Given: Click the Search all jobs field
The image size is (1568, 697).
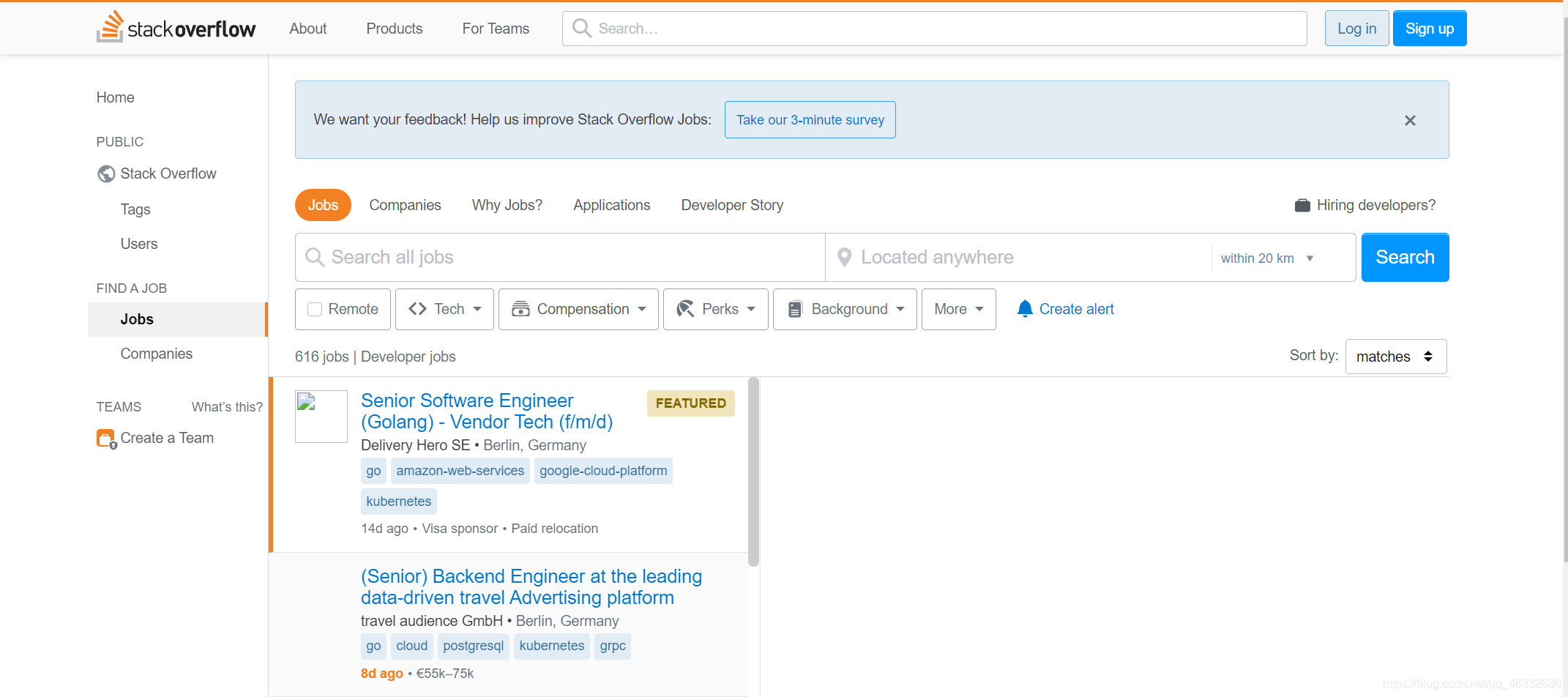Looking at the screenshot, I should (x=560, y=257).
